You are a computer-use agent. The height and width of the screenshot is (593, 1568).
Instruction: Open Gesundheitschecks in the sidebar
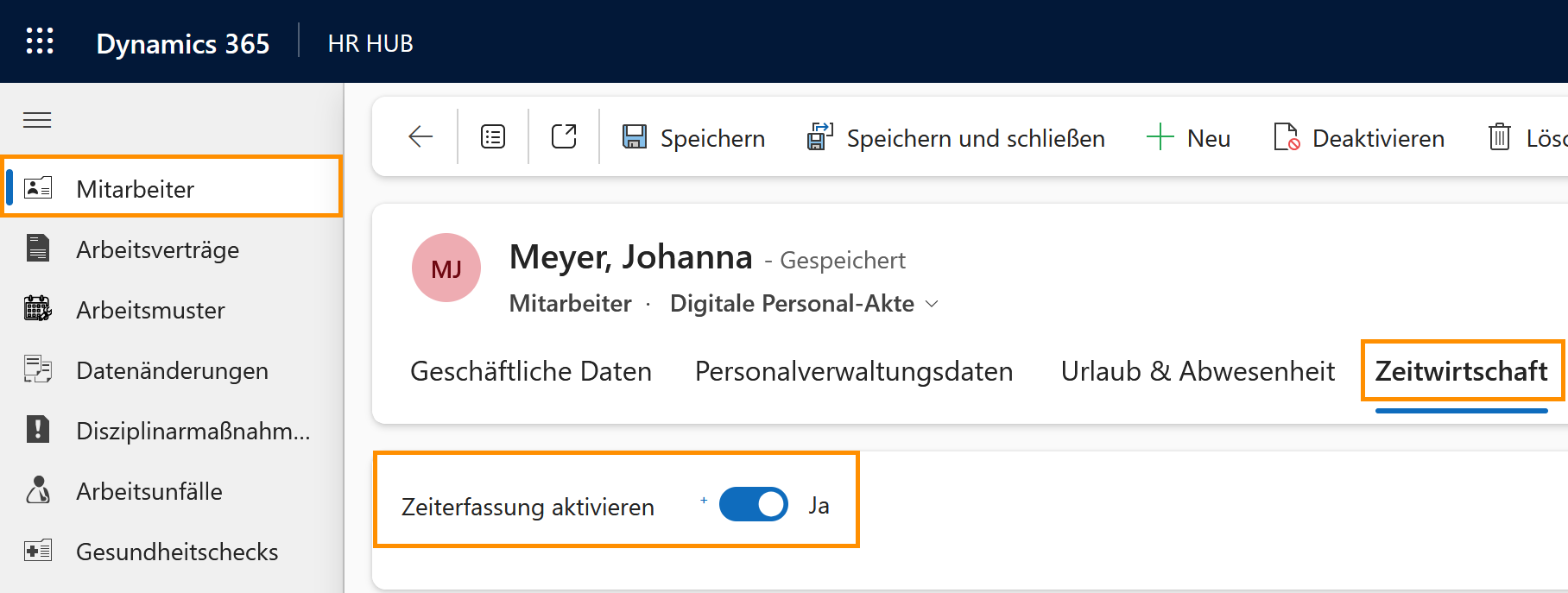coord(176,552)
